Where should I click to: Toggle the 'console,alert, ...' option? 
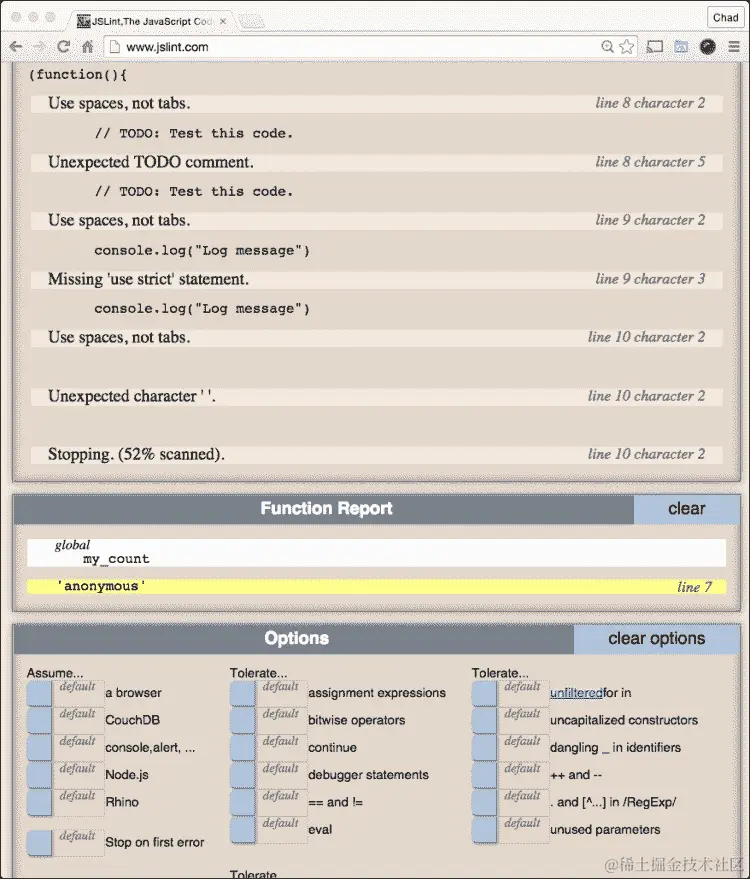point(39,748)
